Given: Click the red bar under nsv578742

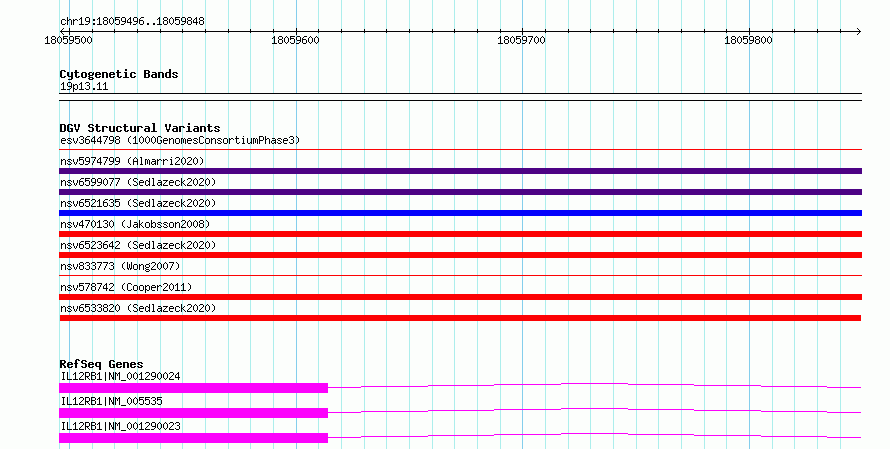Looking at the screenshot, I should point(460,297).
